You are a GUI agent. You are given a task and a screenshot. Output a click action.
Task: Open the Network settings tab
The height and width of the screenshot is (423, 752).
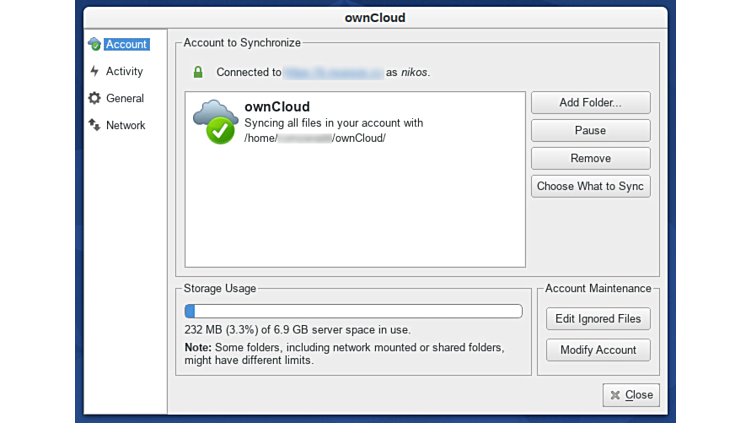tap(126, 125)
